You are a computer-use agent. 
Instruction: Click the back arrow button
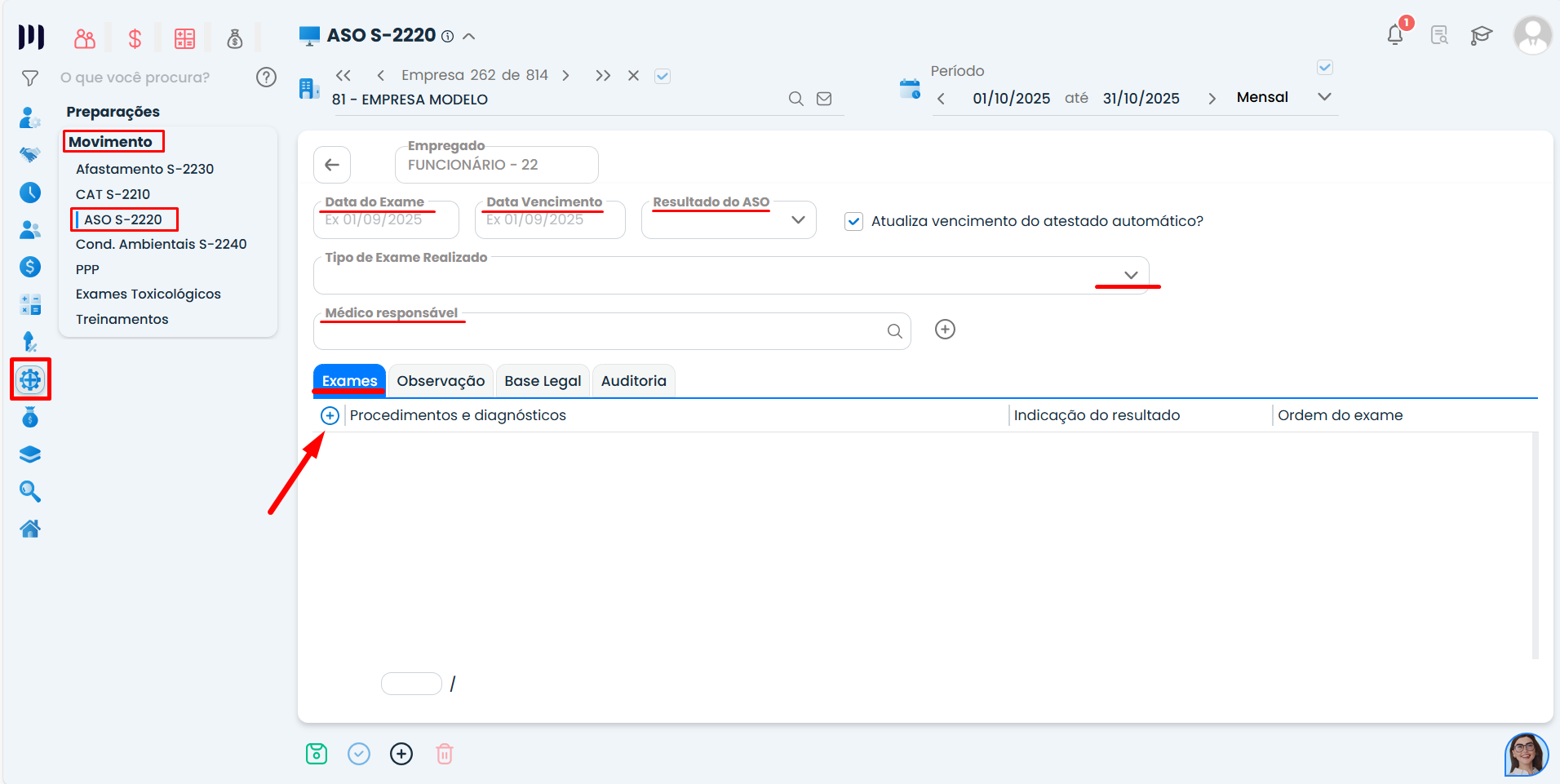click(332, 165)
